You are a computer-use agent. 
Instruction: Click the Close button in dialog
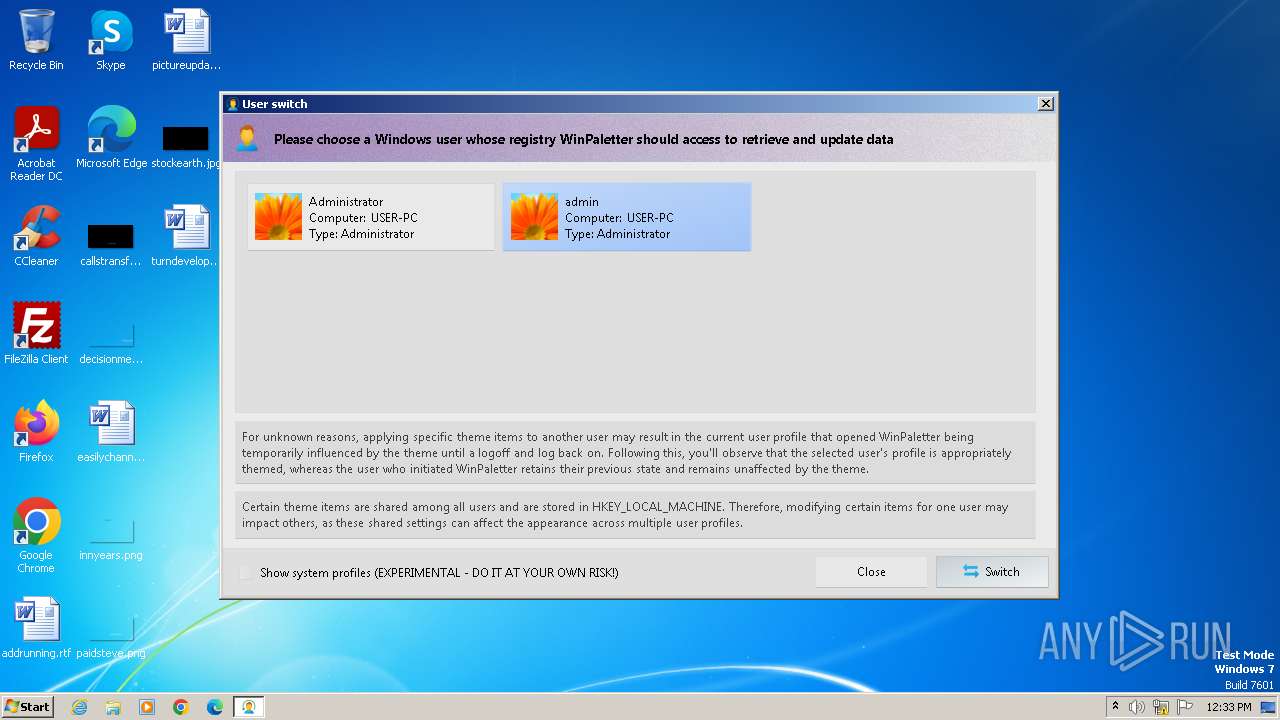coord(871,572)
